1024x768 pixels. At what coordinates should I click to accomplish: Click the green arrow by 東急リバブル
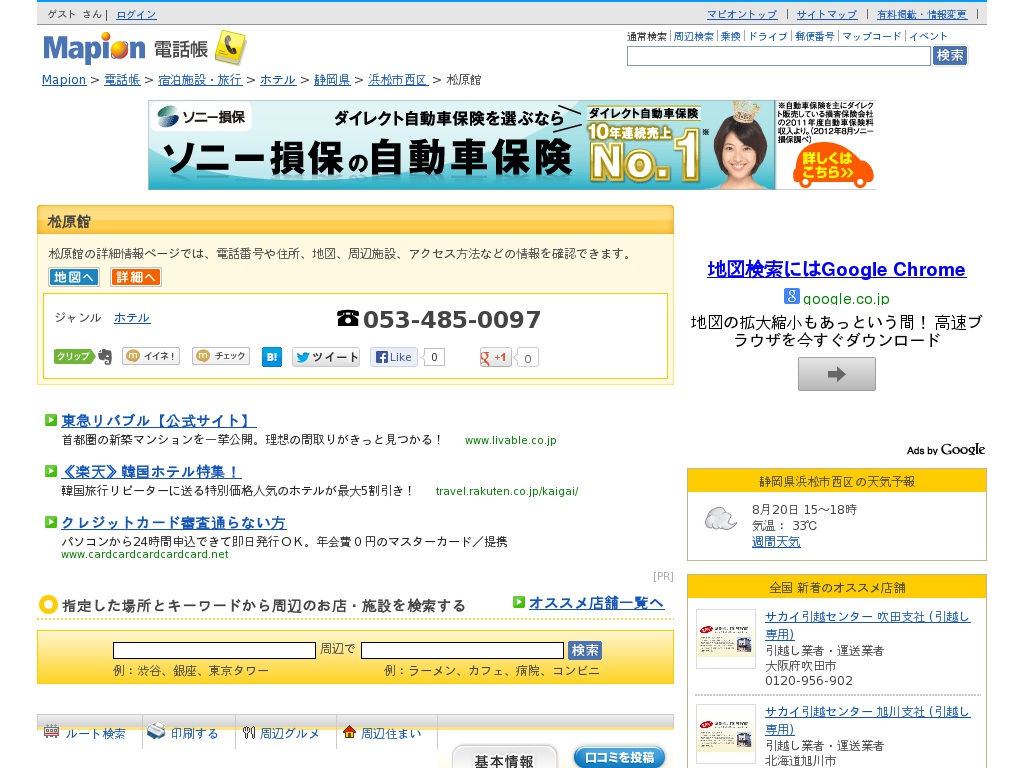(50, 420)
